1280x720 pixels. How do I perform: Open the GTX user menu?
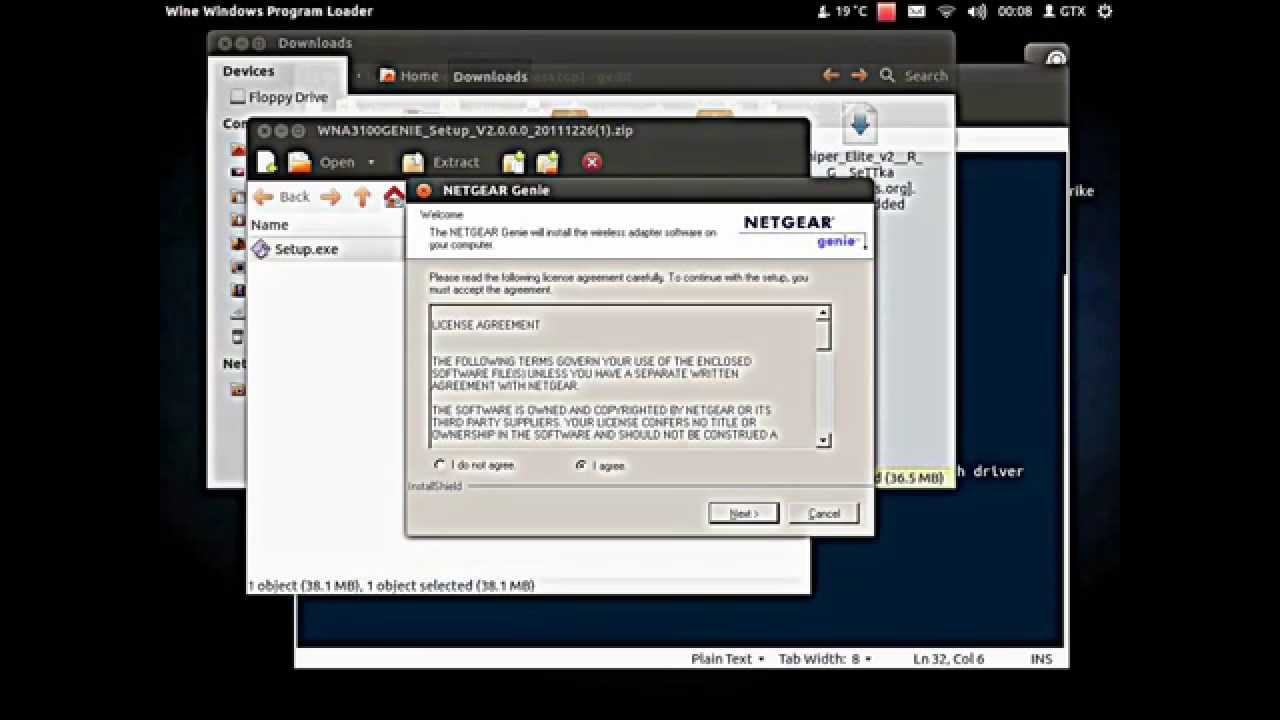point(1064,11)
